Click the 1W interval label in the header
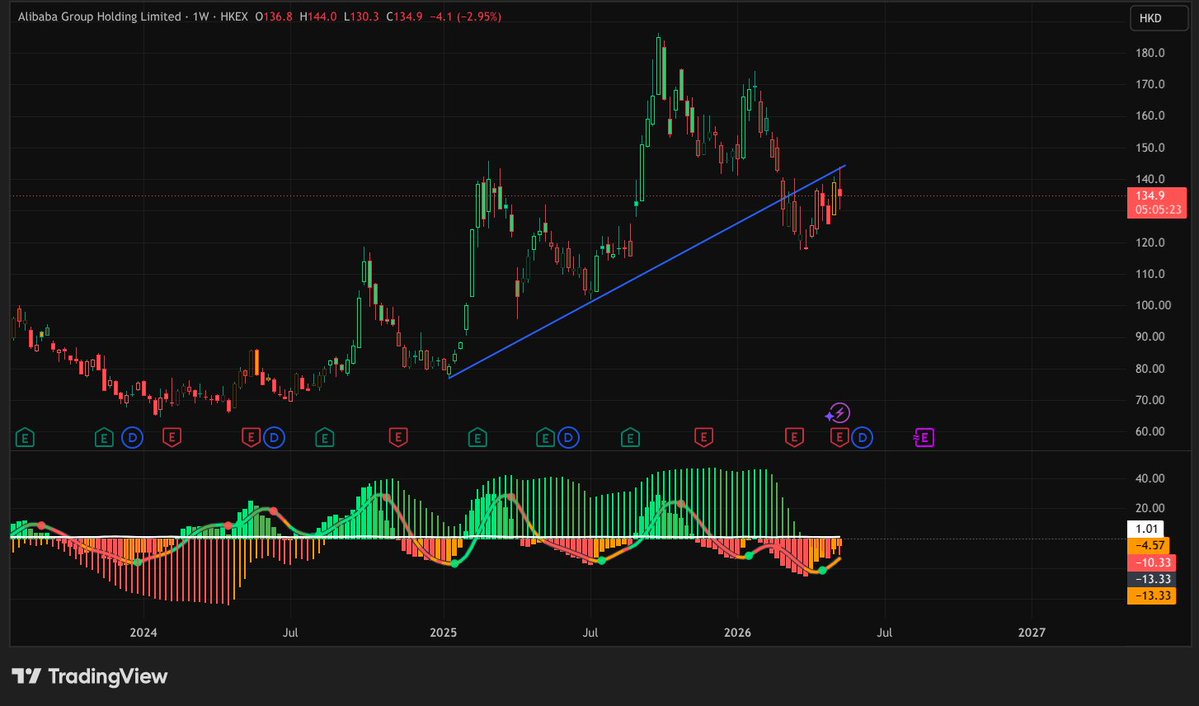This screenshot has width=1199, height=706. 200,16
